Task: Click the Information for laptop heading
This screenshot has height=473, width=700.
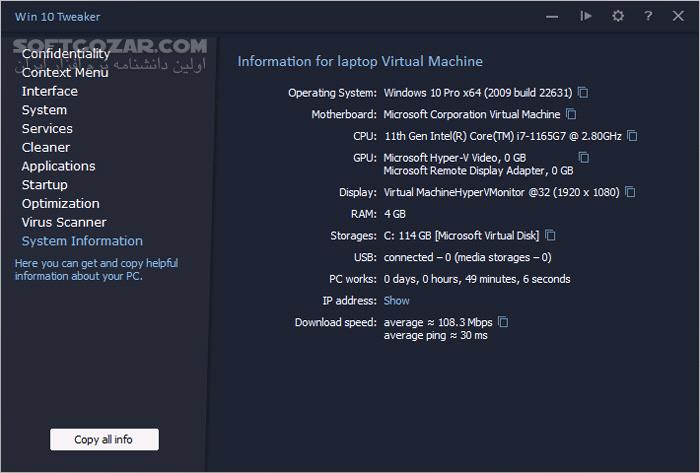Action: [x=360, y=61]
